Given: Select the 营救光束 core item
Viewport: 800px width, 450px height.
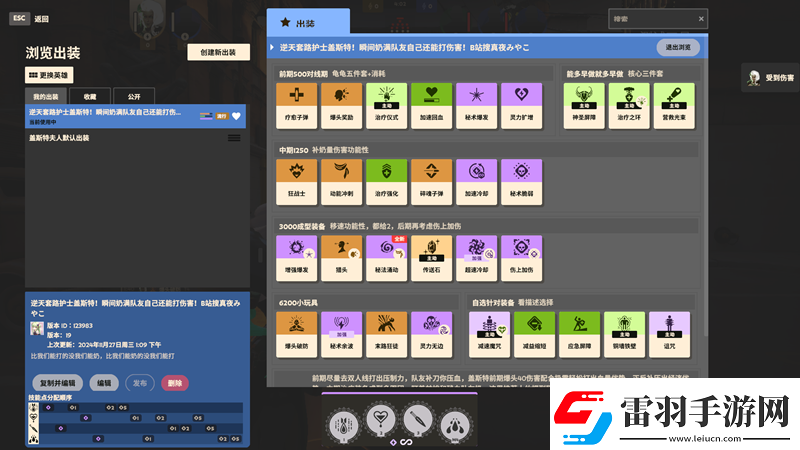Looking at the screenshot, I should 674,106.
